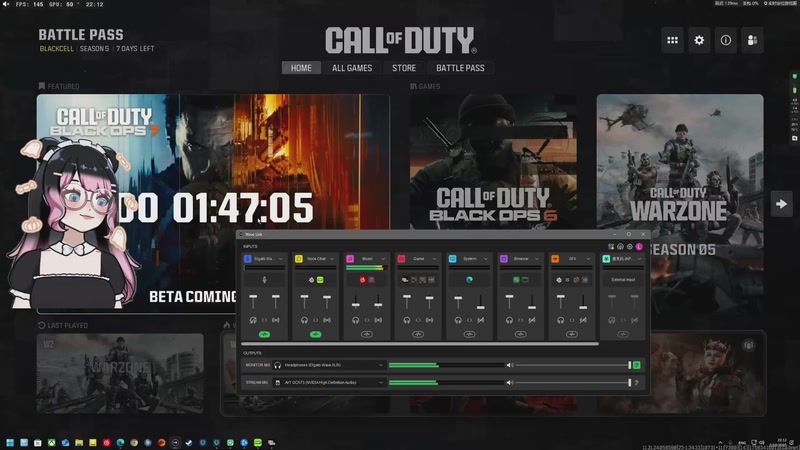
Task: Open Stream Mix output device dropdown
Action: coord(329,383)
